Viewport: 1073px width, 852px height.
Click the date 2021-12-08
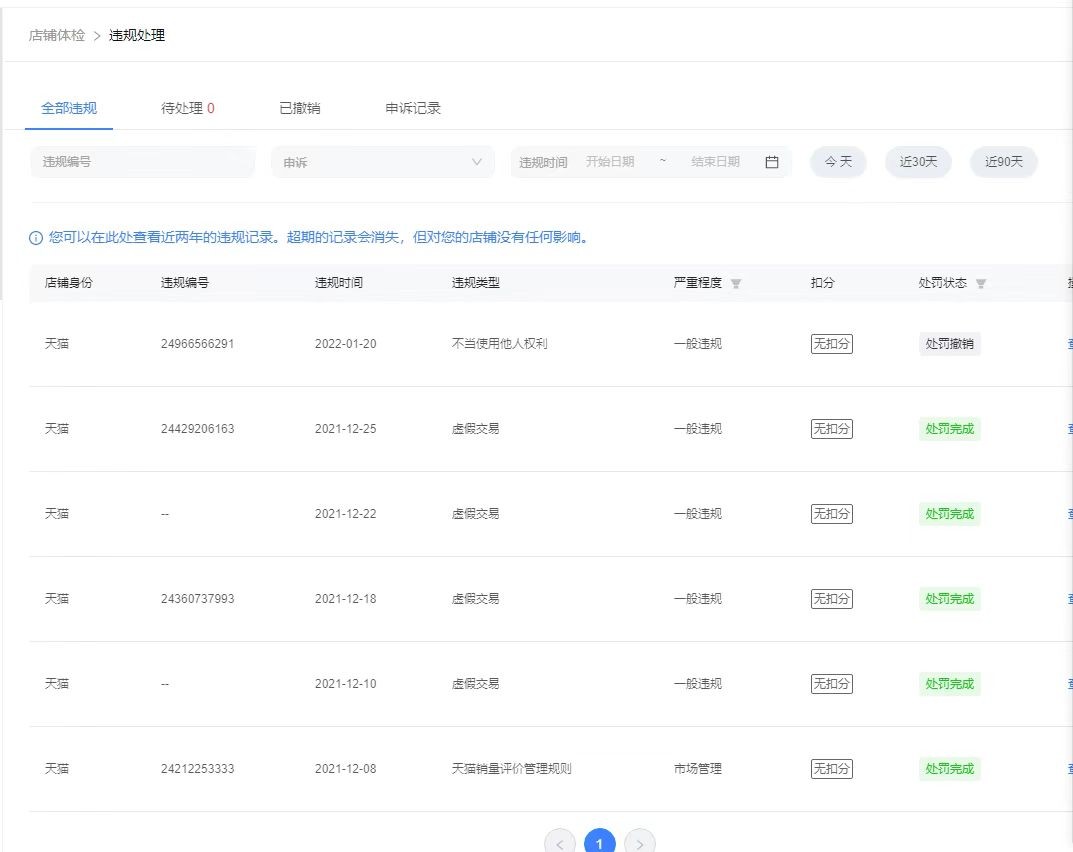pos(346,769)
